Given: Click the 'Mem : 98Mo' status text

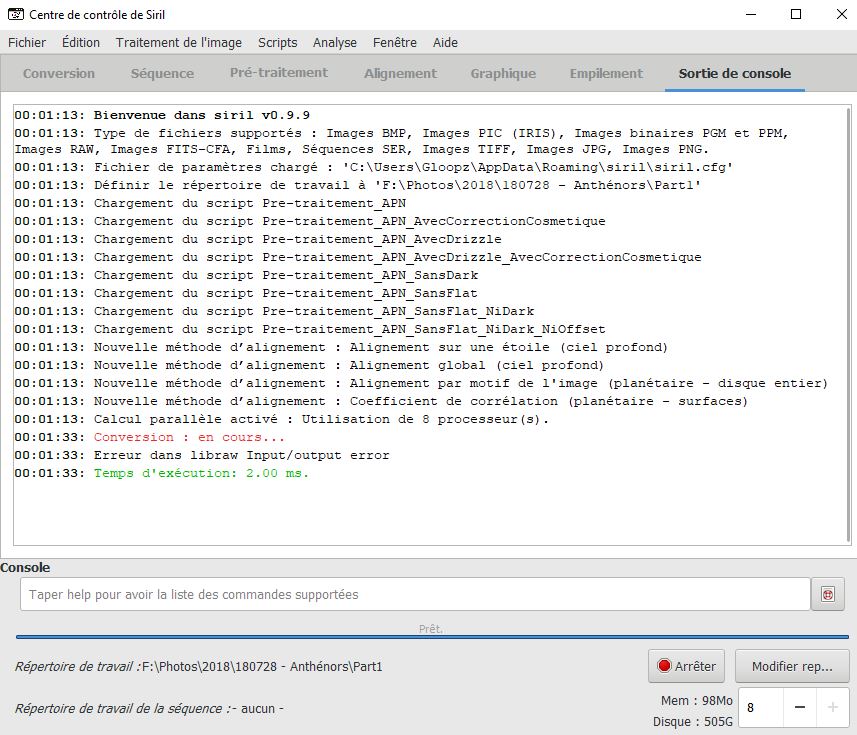Looking at the screenshot, I should (x=696, y=701).
